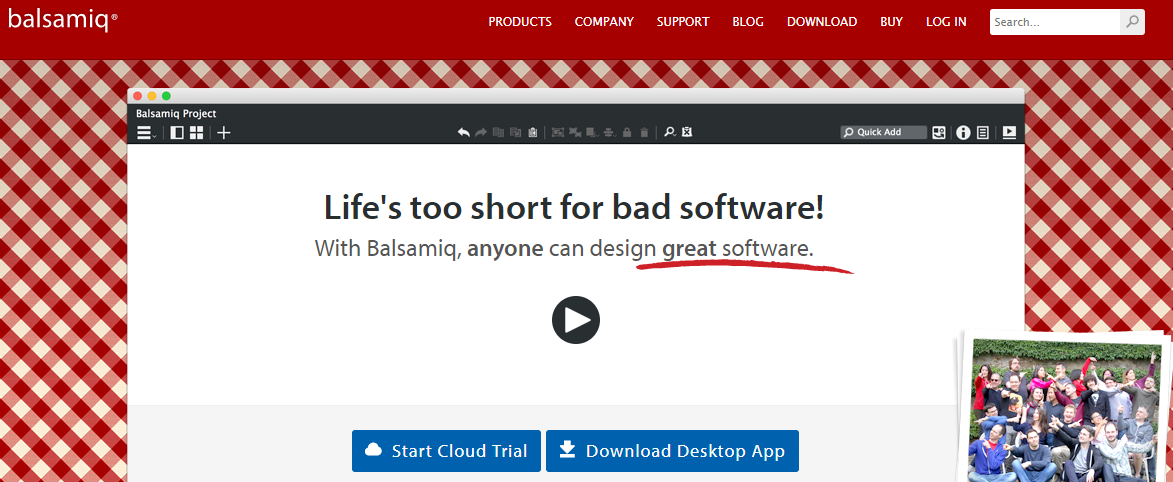Open the SUPPORT menu
This screenshot has height=482, width=1173.
tap(683, 22)
